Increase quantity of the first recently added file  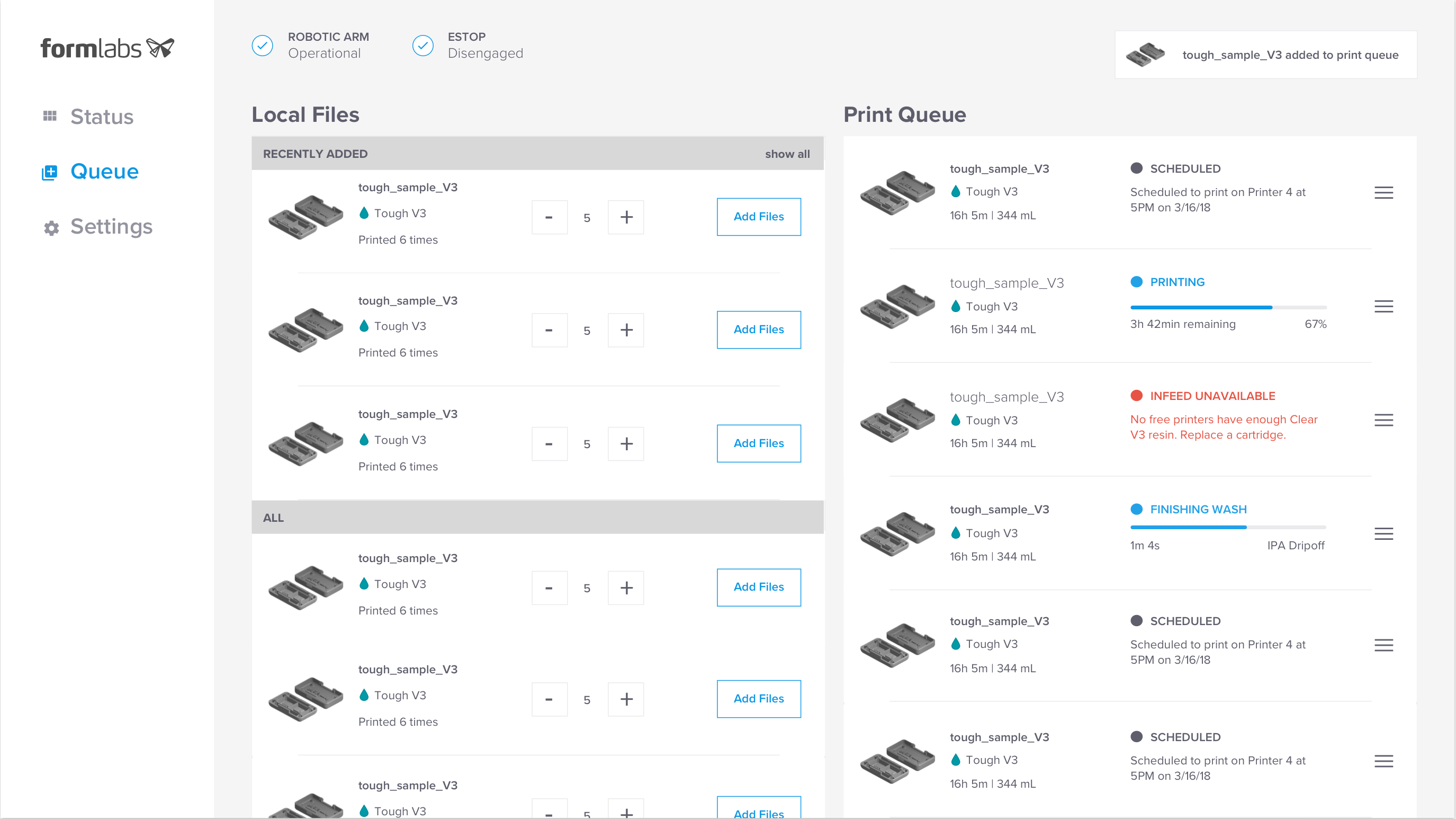click(626, 217)
